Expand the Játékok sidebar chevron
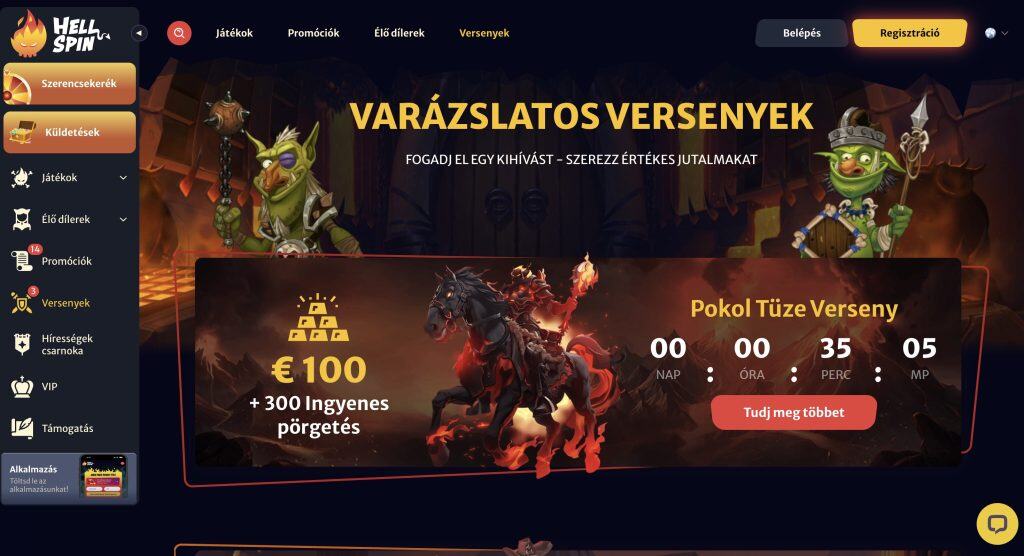 coord(123,178)
